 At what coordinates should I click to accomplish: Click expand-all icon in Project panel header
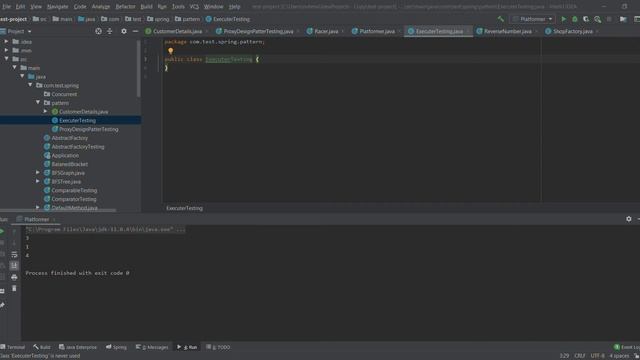click(x=109, y=31)
